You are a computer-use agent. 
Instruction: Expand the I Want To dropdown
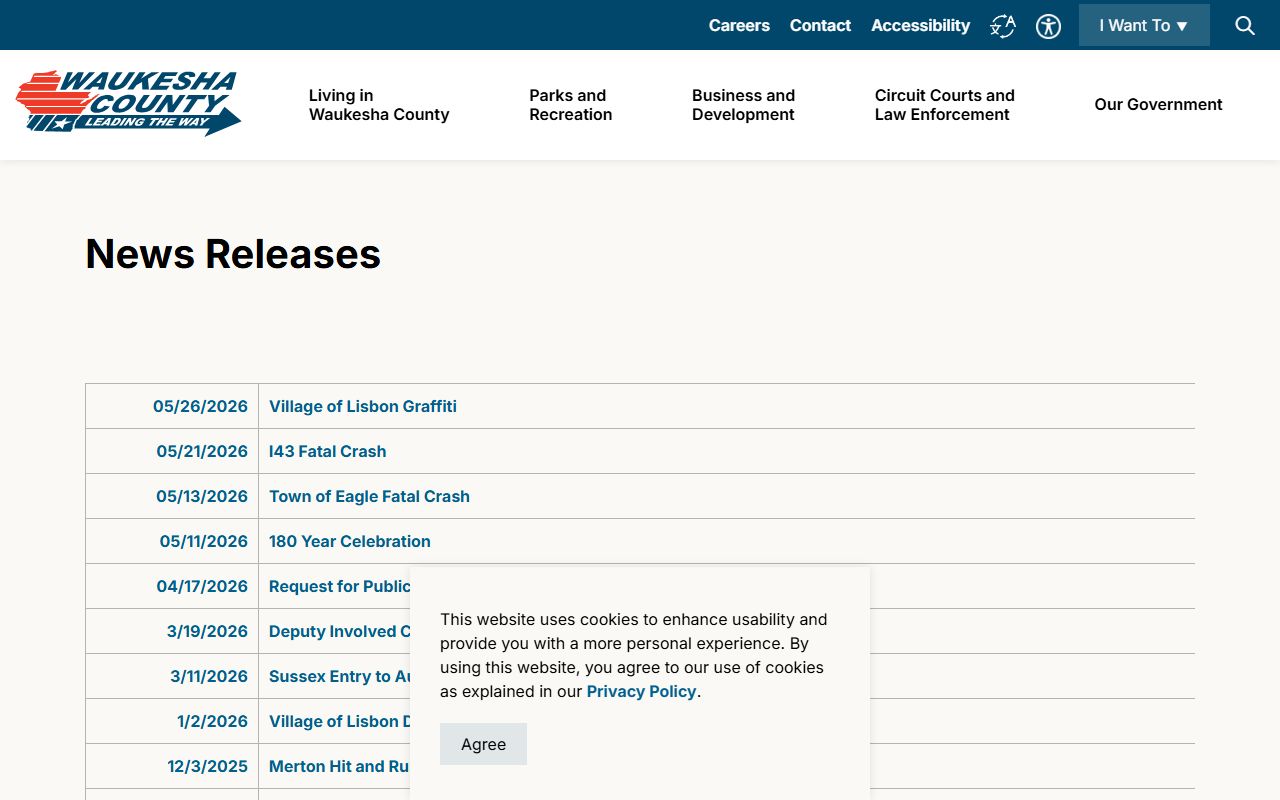[1144, 25]
